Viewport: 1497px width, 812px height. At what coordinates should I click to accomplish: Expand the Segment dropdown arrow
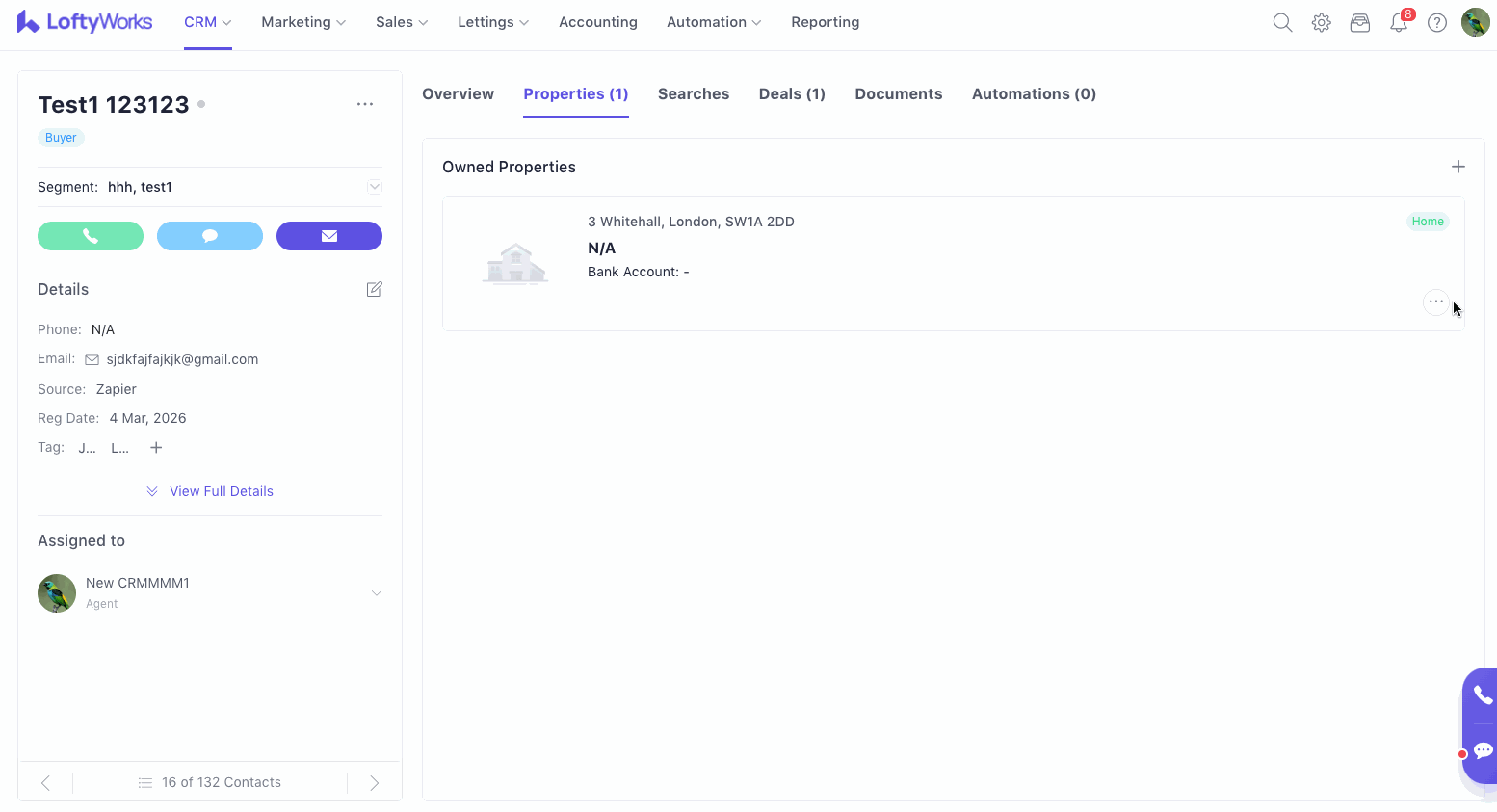[x=375, y=187]
